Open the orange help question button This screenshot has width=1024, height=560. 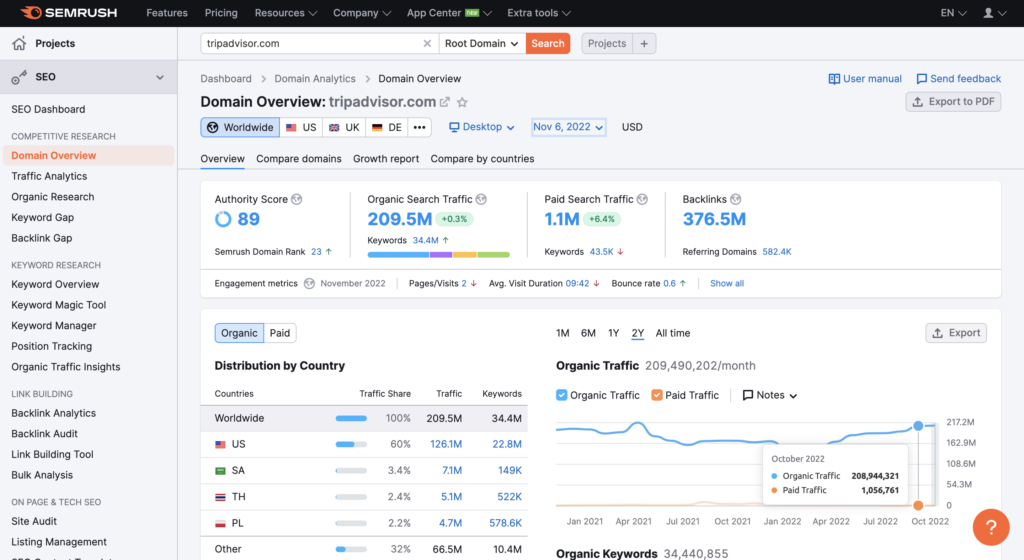click(x=991, y=527)
